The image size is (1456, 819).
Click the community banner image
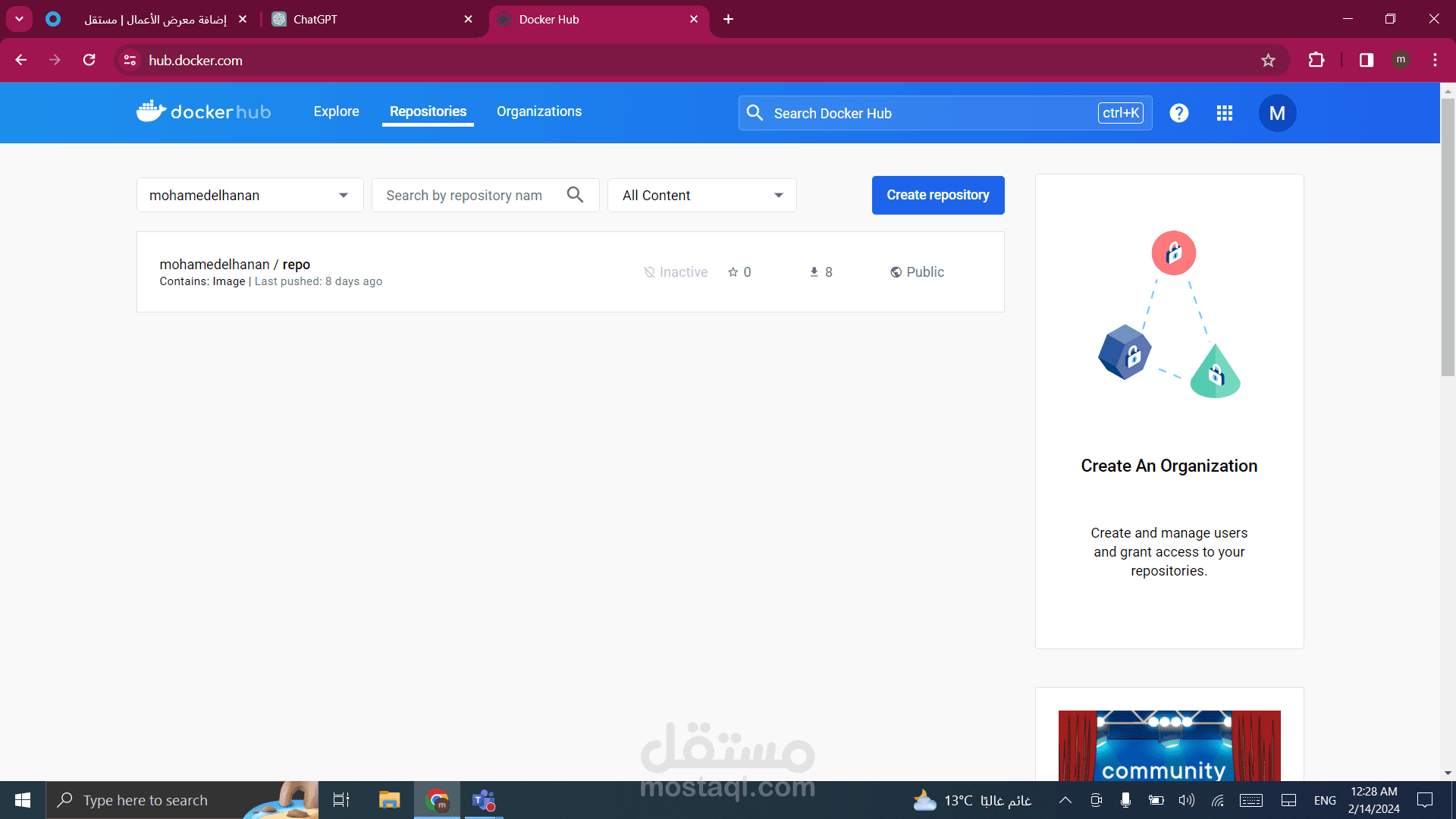pos(1169,745)
